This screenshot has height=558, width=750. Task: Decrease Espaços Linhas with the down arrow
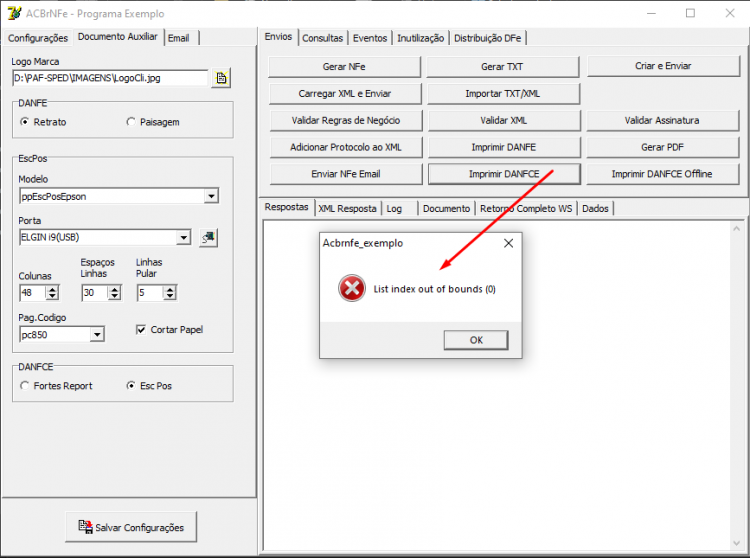[x=114, y=296]
